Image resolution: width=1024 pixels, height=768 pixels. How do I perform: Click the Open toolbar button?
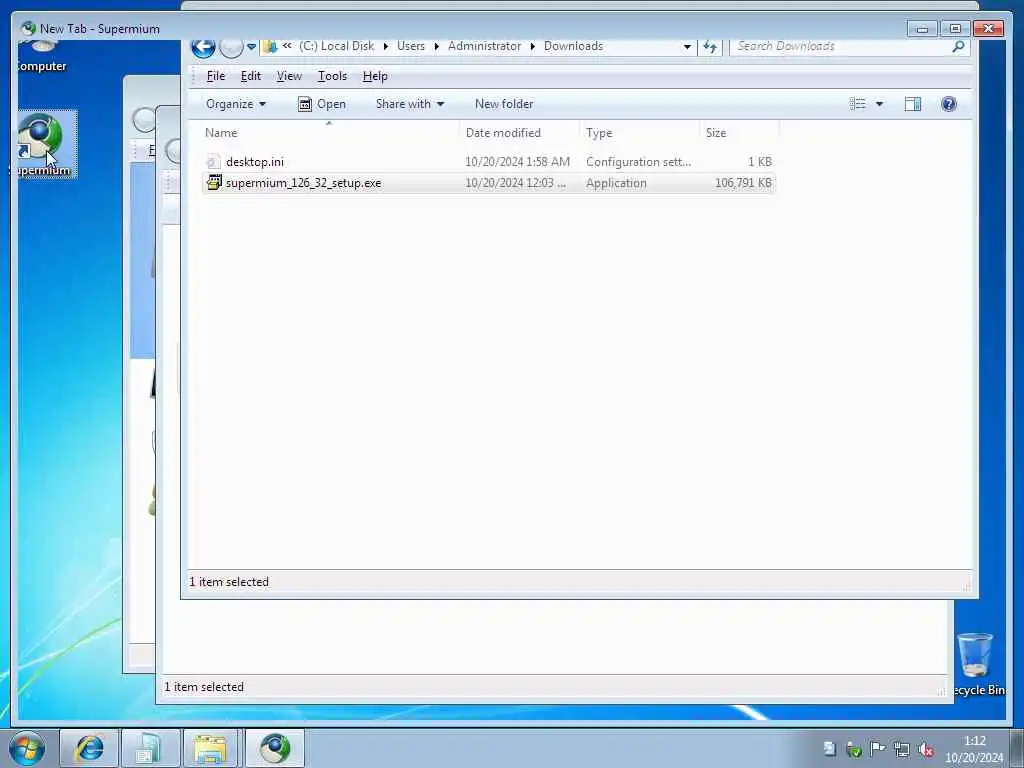(321, 104)
